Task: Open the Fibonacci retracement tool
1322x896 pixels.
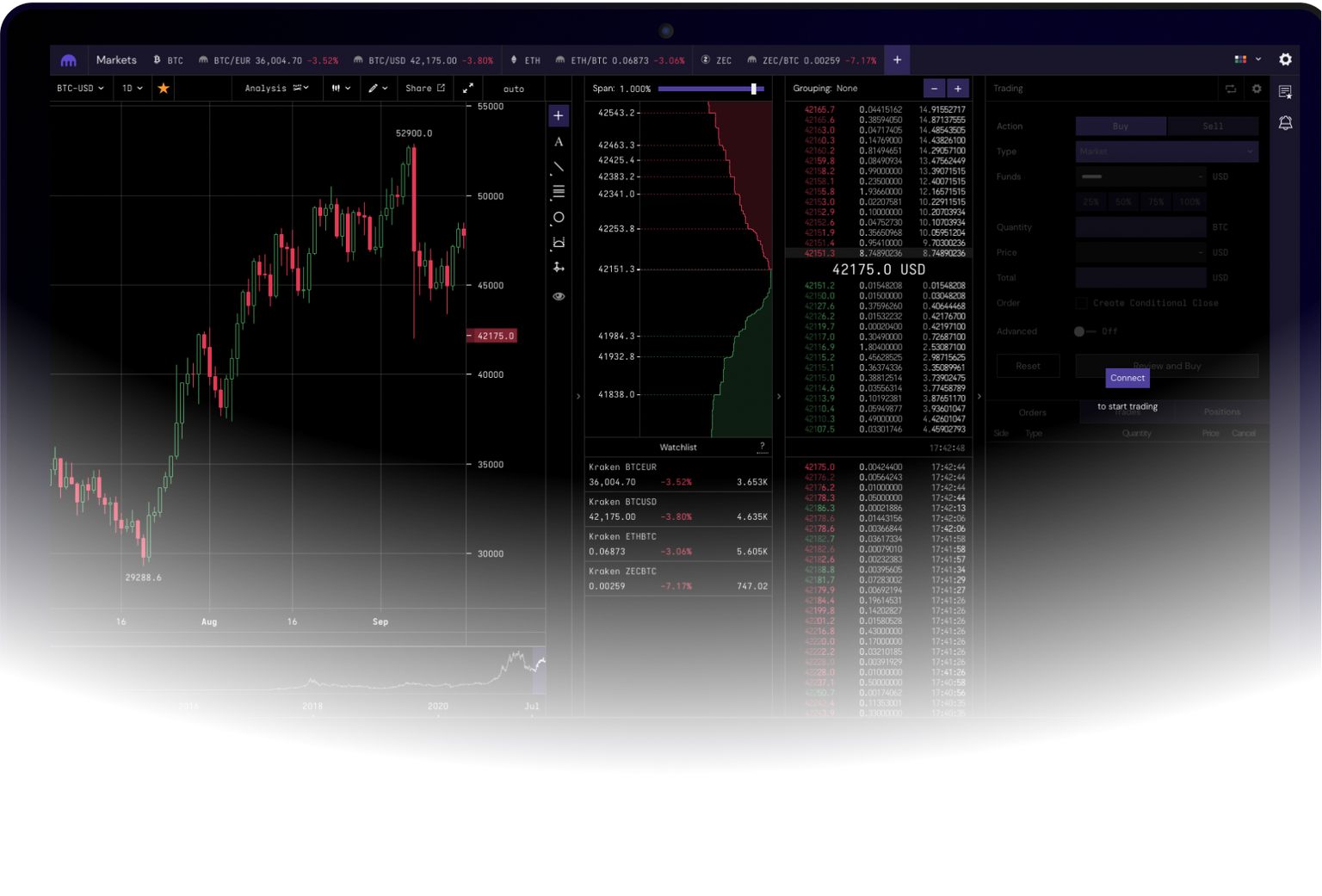Action: pos(559,190)
